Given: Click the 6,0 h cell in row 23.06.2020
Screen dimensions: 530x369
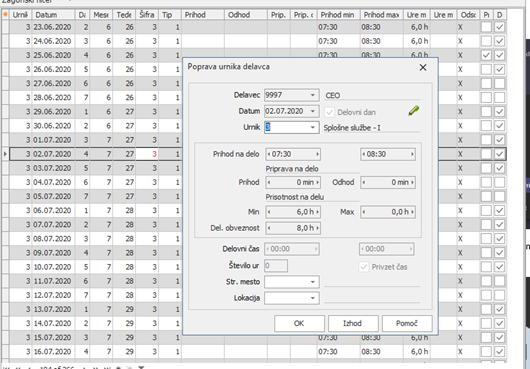Looking at the screenshot, I should coord(416,27).
